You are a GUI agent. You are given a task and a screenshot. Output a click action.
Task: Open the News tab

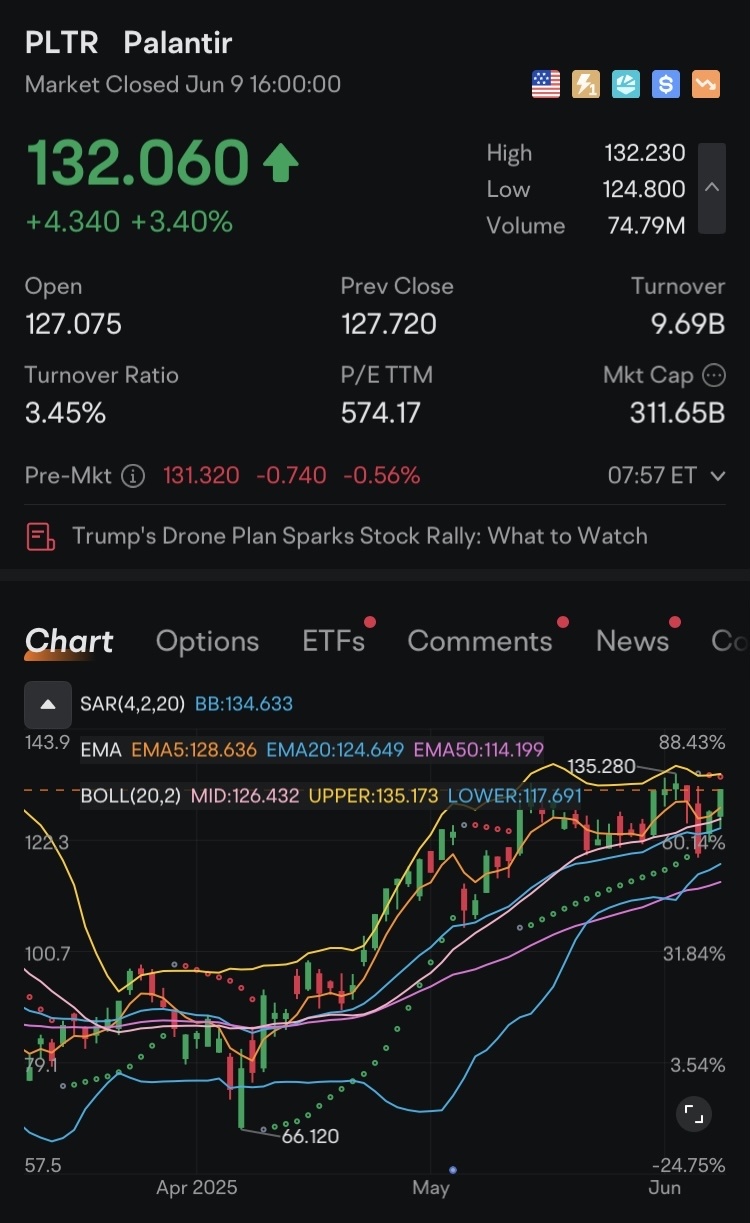coord(632,641)
